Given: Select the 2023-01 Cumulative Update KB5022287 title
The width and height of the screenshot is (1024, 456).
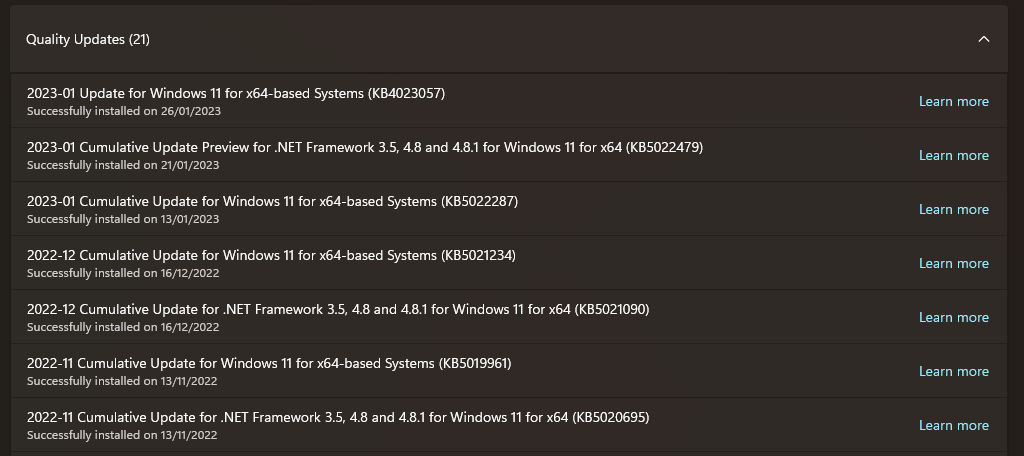Looking at the screenshot, I should tap(272, 201).
